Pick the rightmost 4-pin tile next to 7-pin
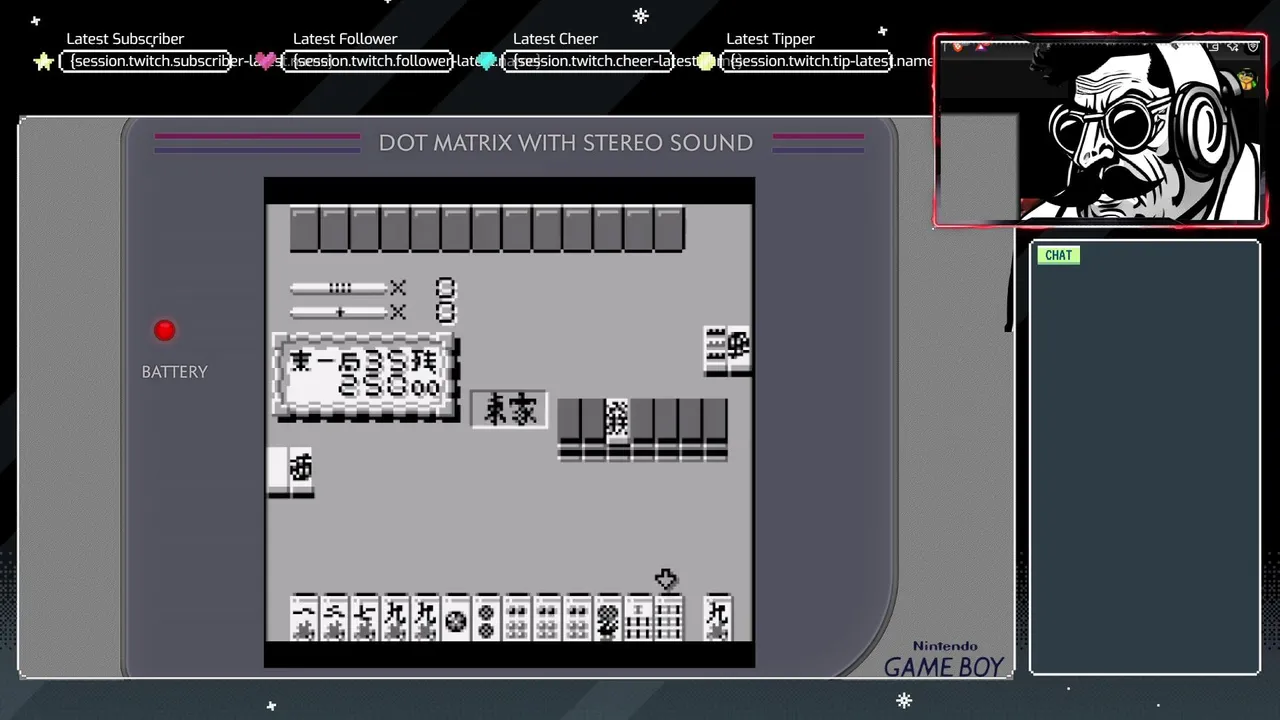This screenshot has width=1280, height=720. pos(579,618)
